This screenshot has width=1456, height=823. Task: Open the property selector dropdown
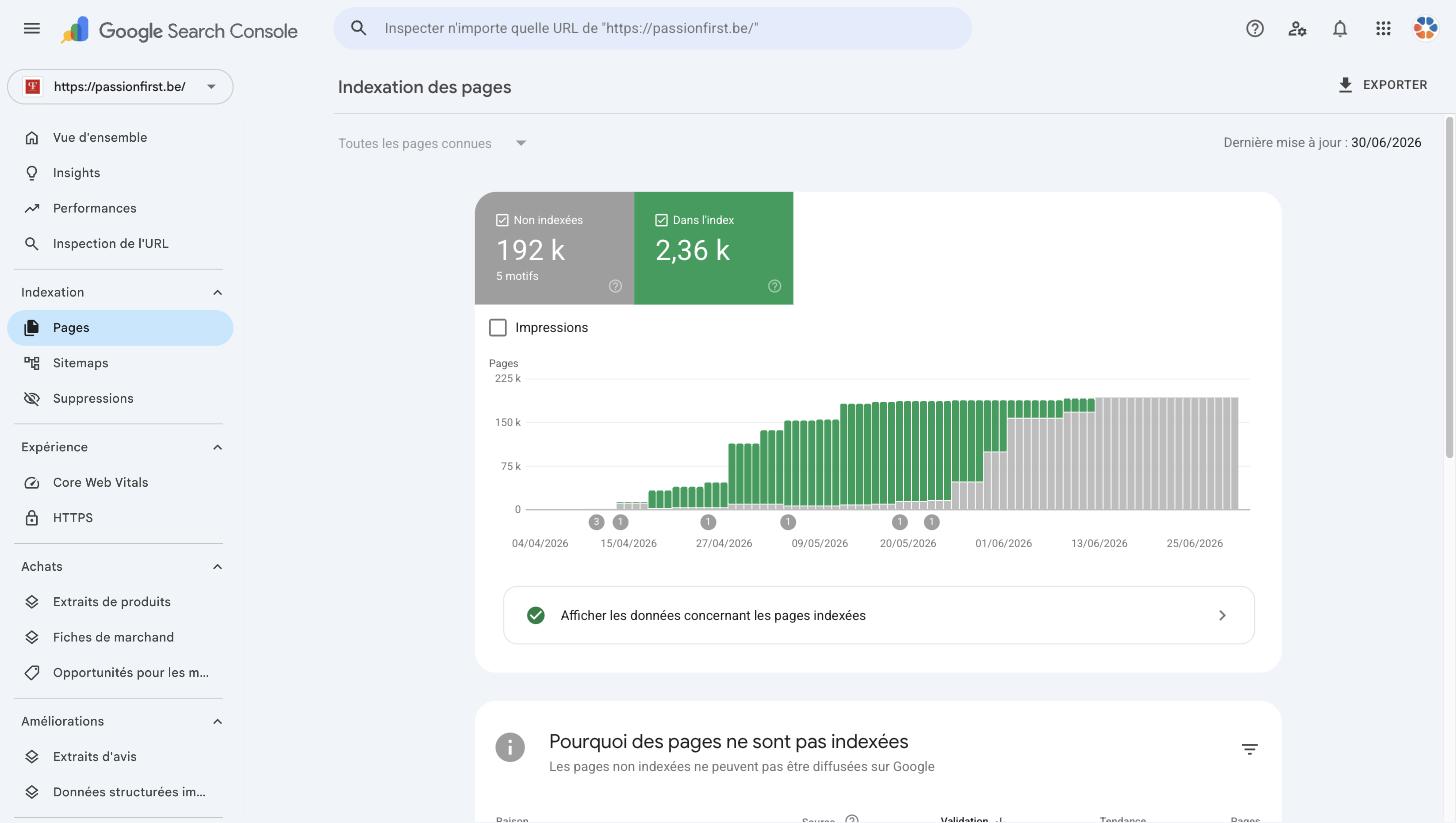pos(120,87)
